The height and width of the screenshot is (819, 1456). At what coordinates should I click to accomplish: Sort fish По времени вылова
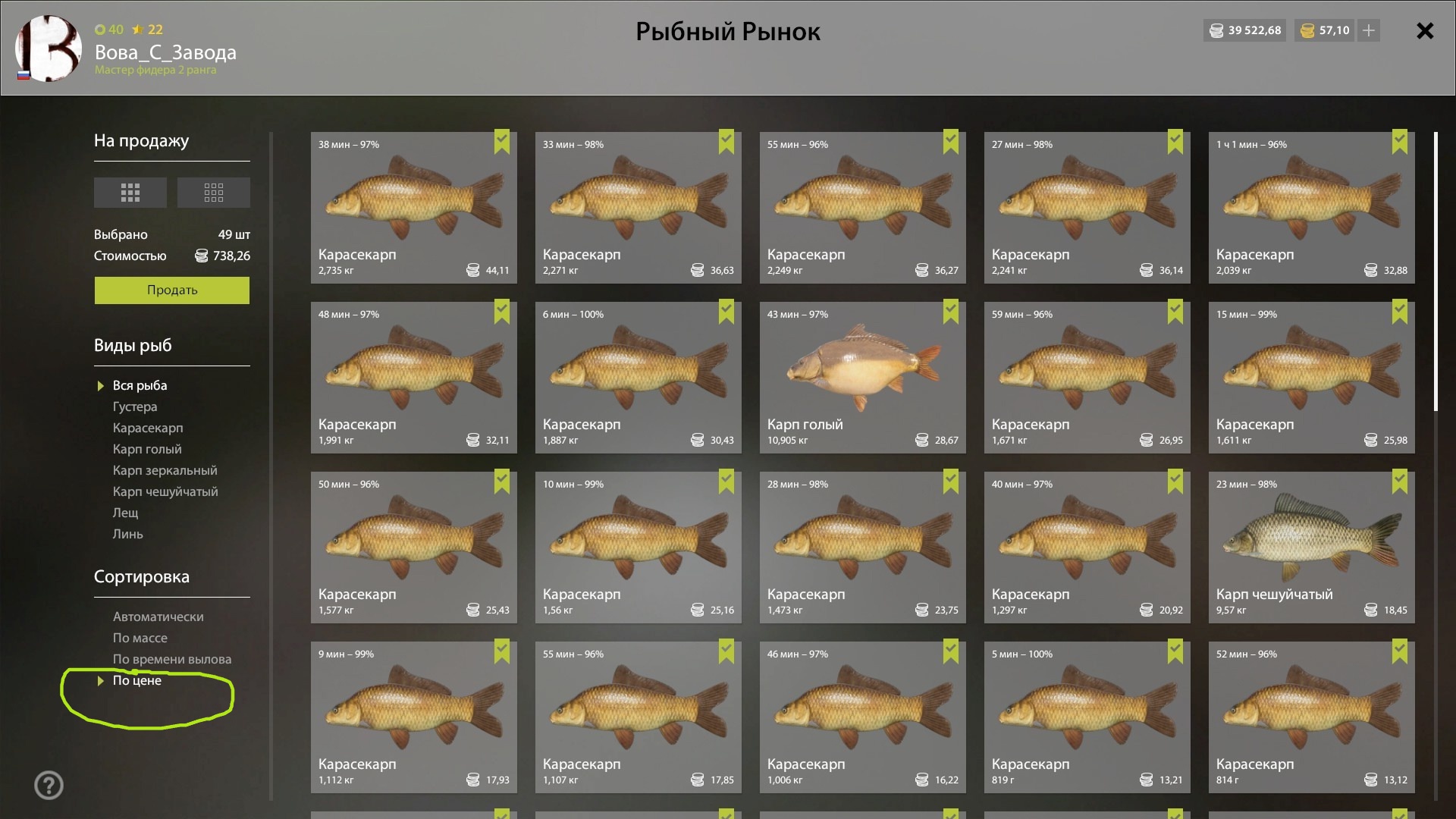(x=172, y=659)
